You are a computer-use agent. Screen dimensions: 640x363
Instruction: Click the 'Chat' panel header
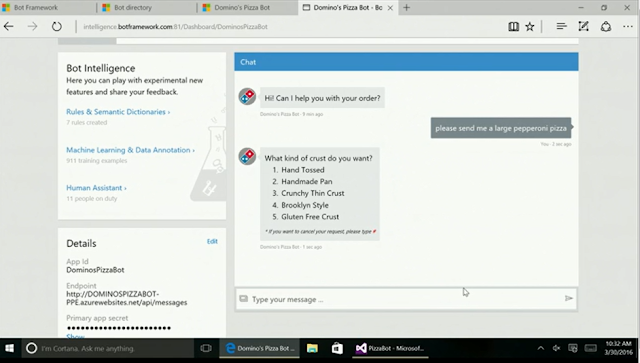point(406,62)
